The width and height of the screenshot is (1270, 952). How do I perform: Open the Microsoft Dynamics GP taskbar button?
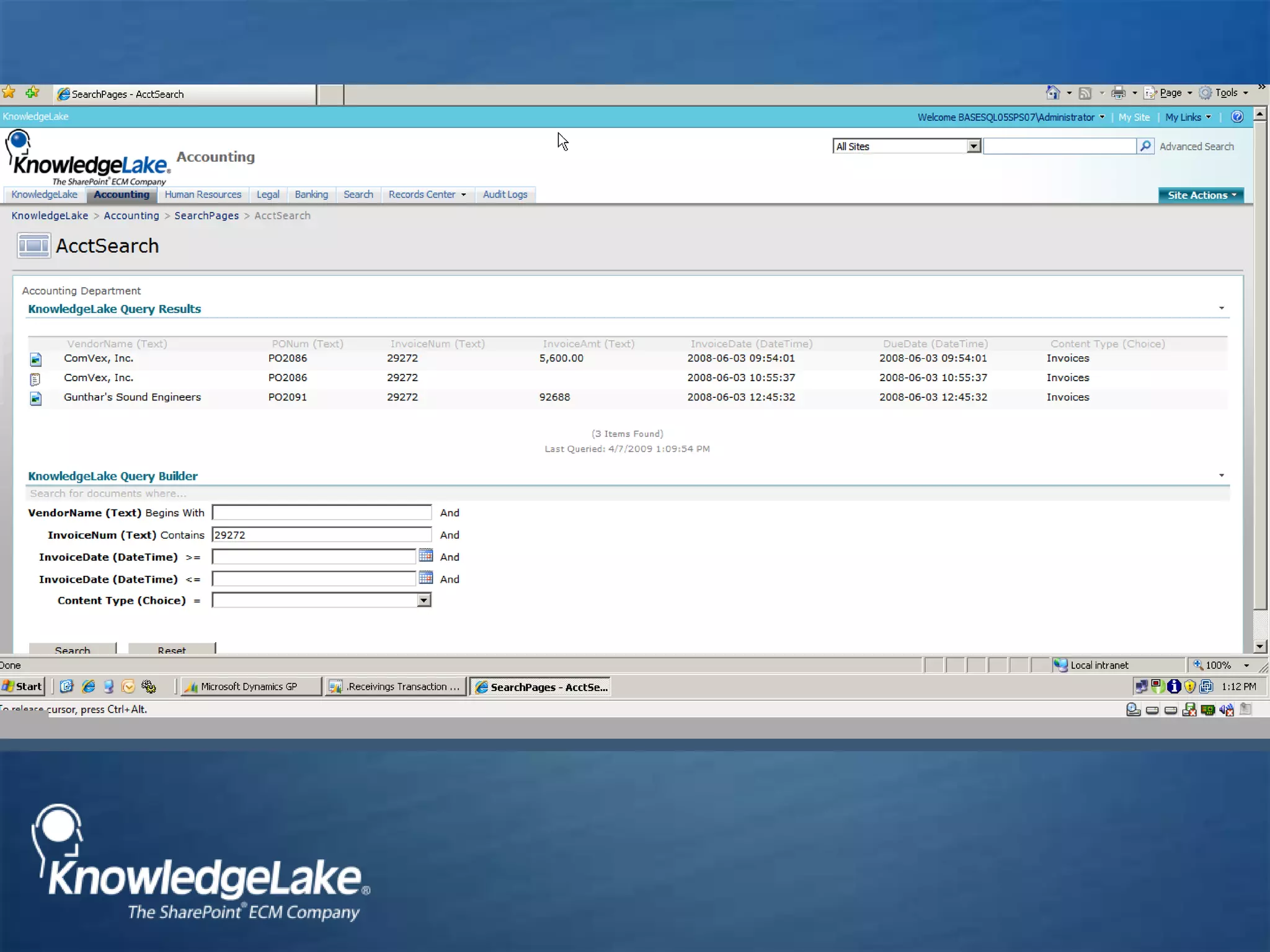[x=250, y=686]
